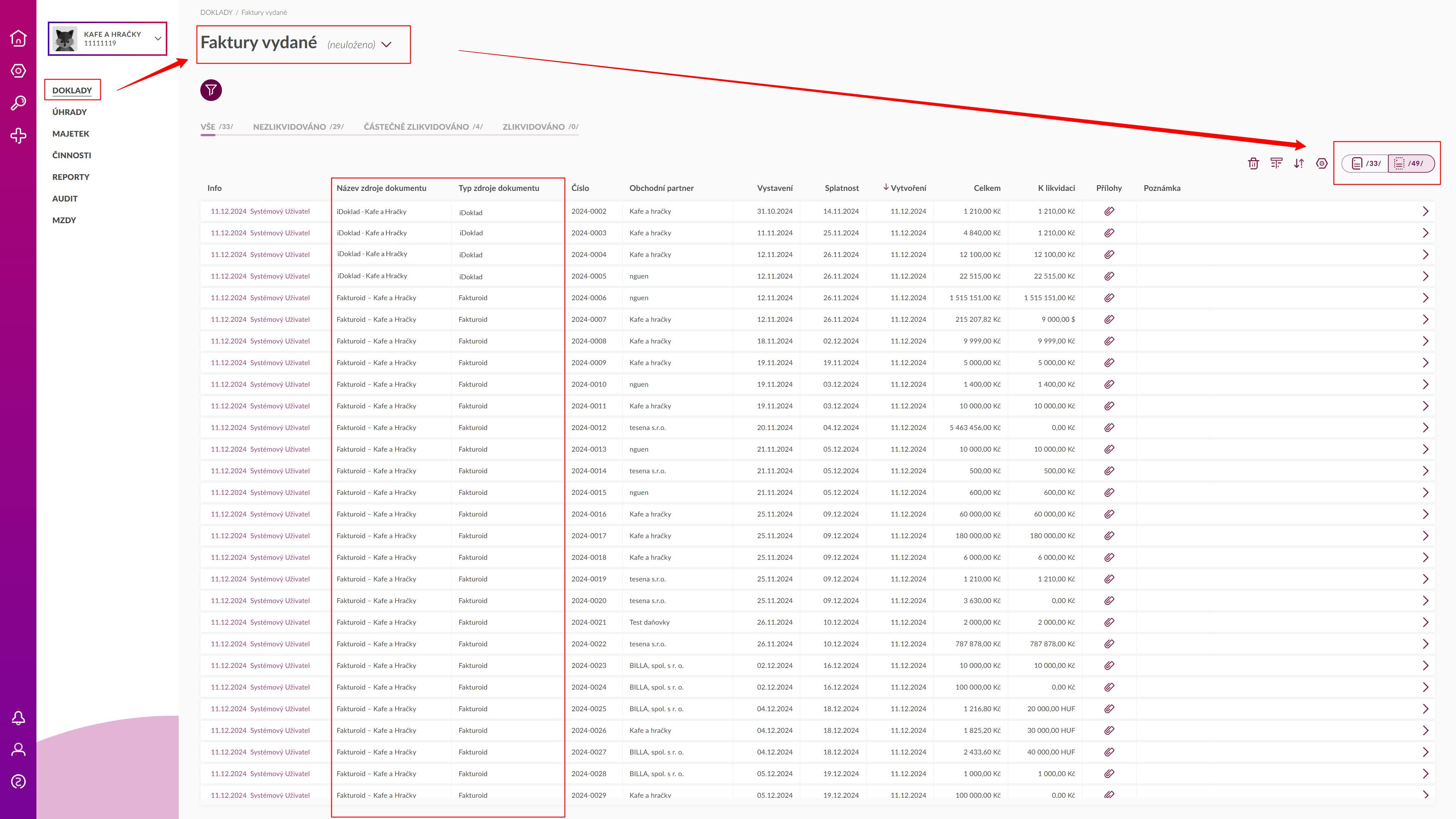Screen dimensions: 1456x819
Task: Click Info link of invoice 2024-0004 row
Action: coord(260,255)
